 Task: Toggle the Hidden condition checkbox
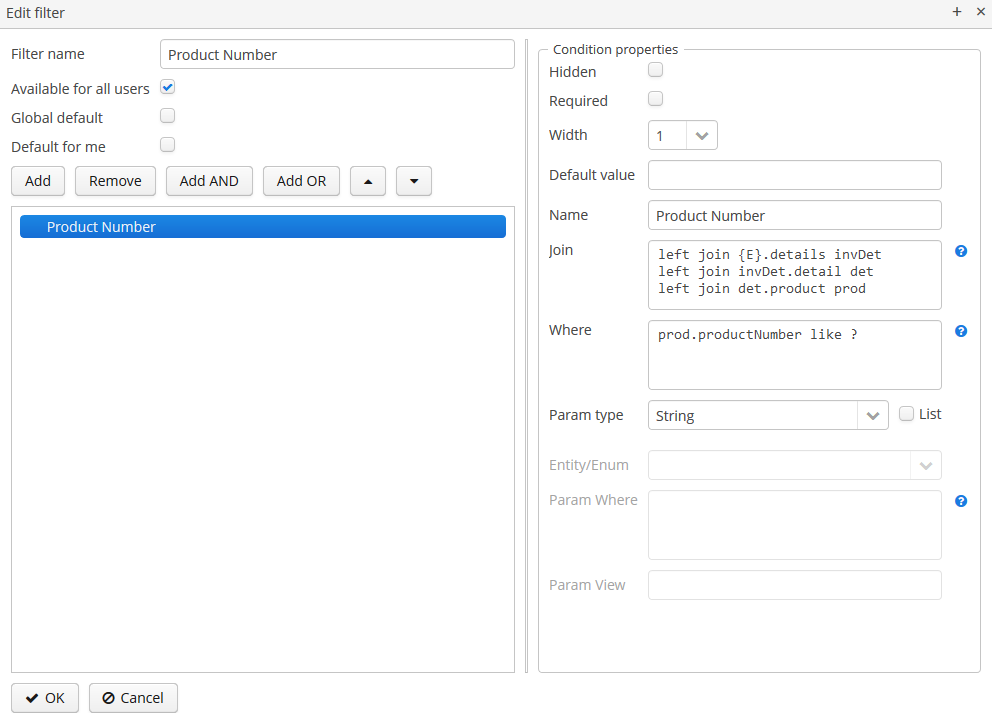click(656, 70)
